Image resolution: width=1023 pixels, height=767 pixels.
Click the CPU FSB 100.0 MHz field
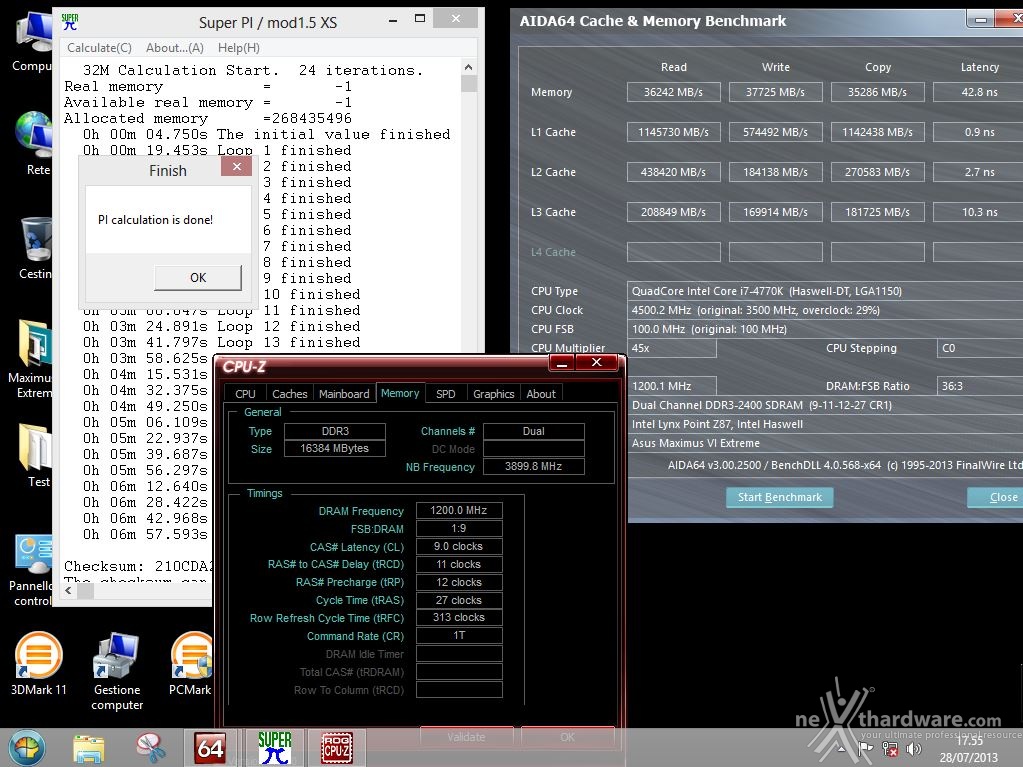tap(825, 329)
